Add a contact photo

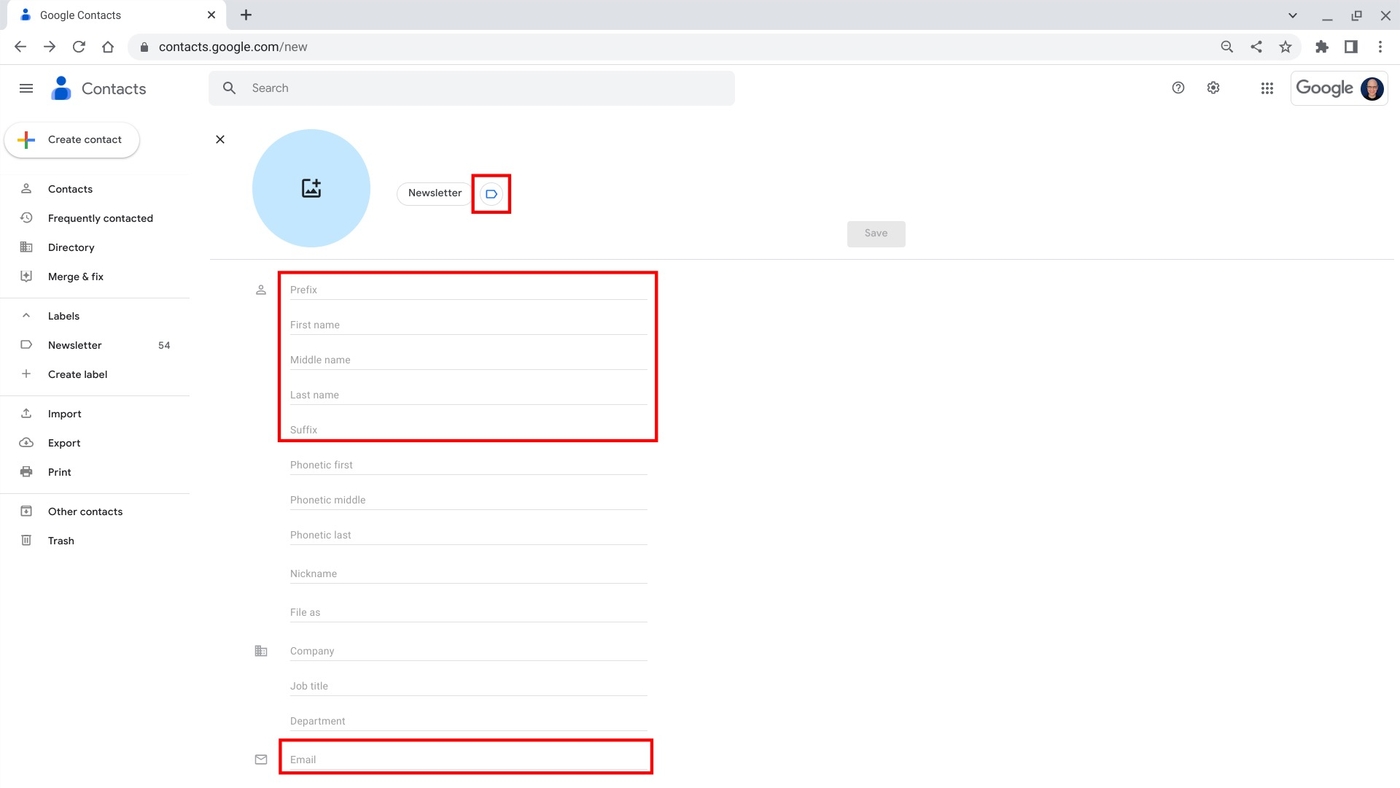(x=311, y=187)
